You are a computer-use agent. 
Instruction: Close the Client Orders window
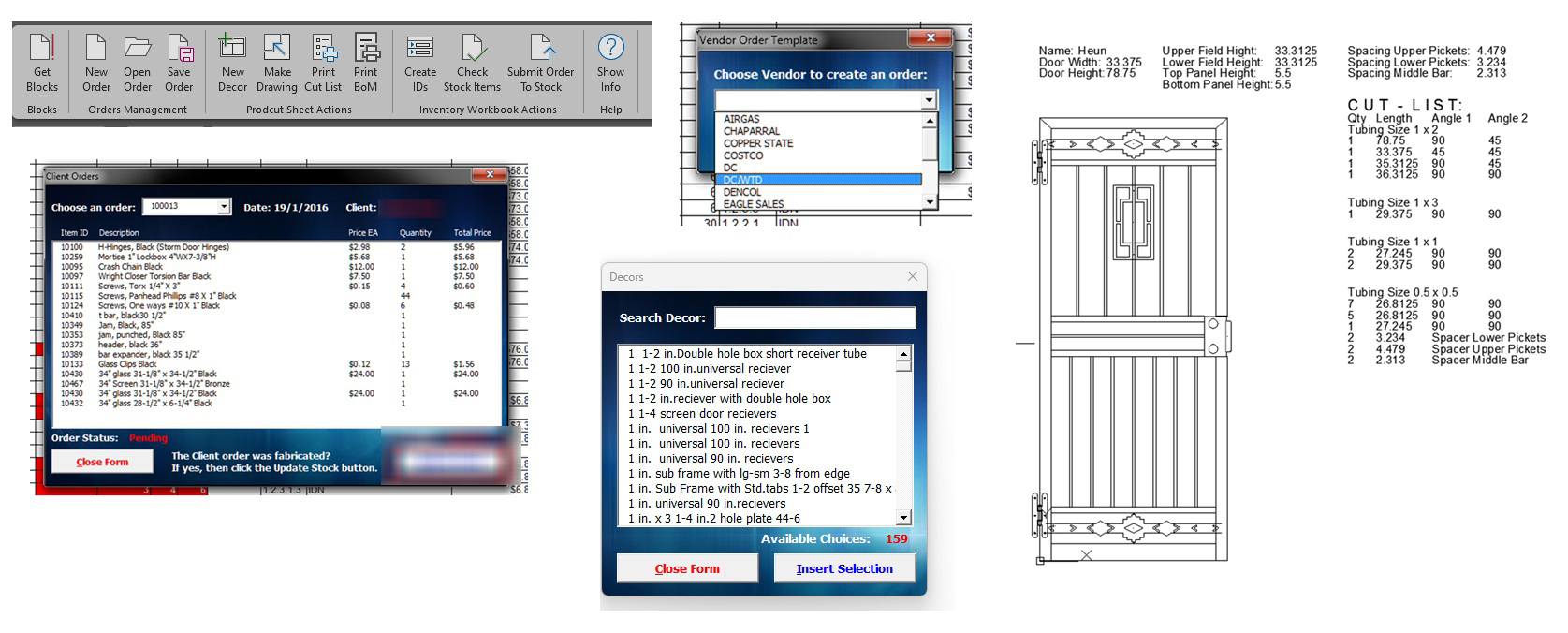pos(489,175)
